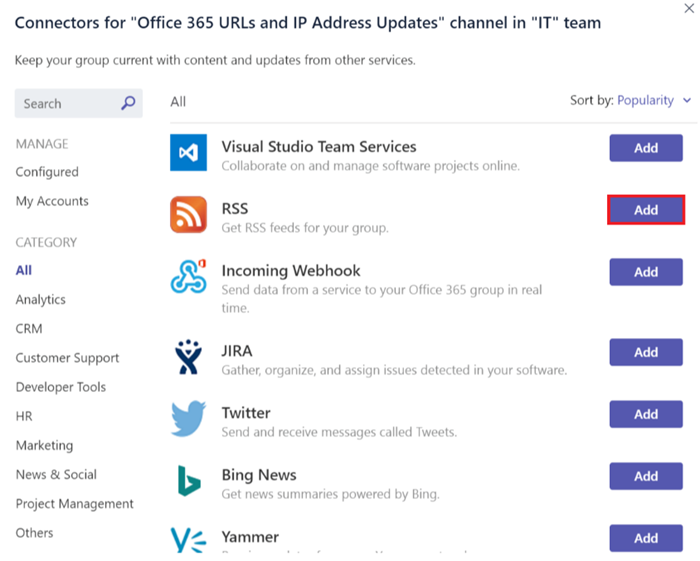Click the JIRA connector title
Screen dimensions: 700x561
(237, 351)
